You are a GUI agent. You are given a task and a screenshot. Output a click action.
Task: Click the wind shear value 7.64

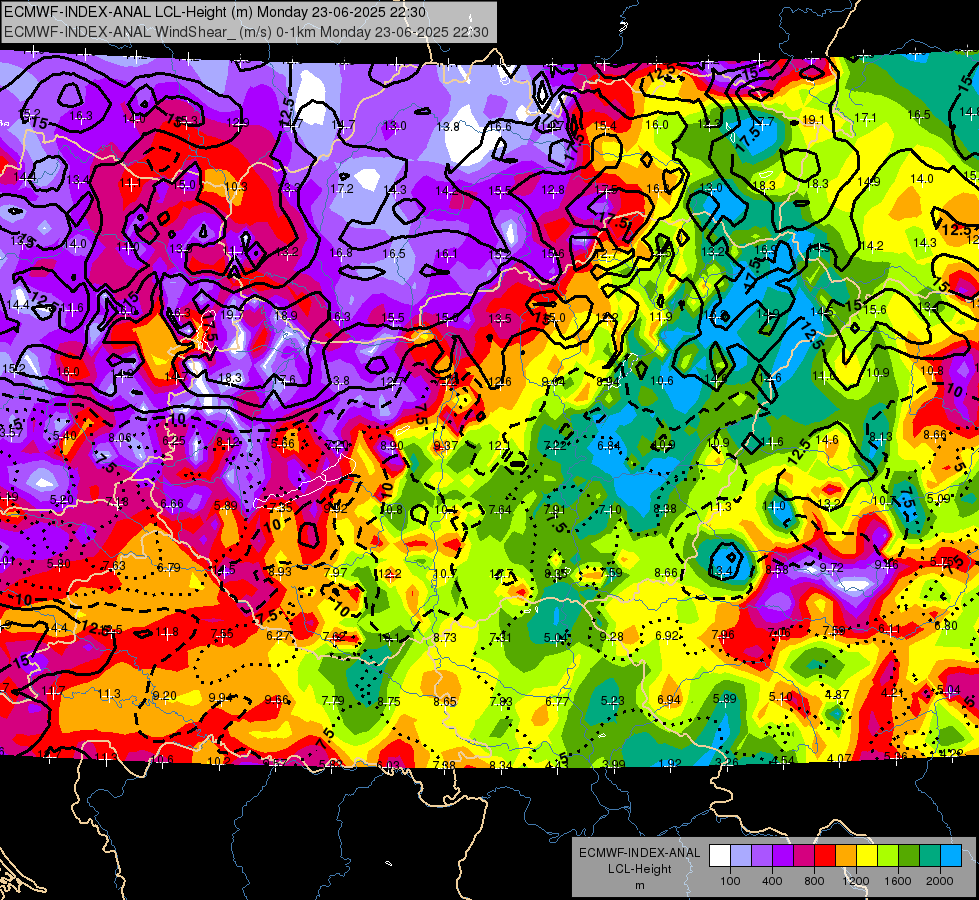pos(500,510)
